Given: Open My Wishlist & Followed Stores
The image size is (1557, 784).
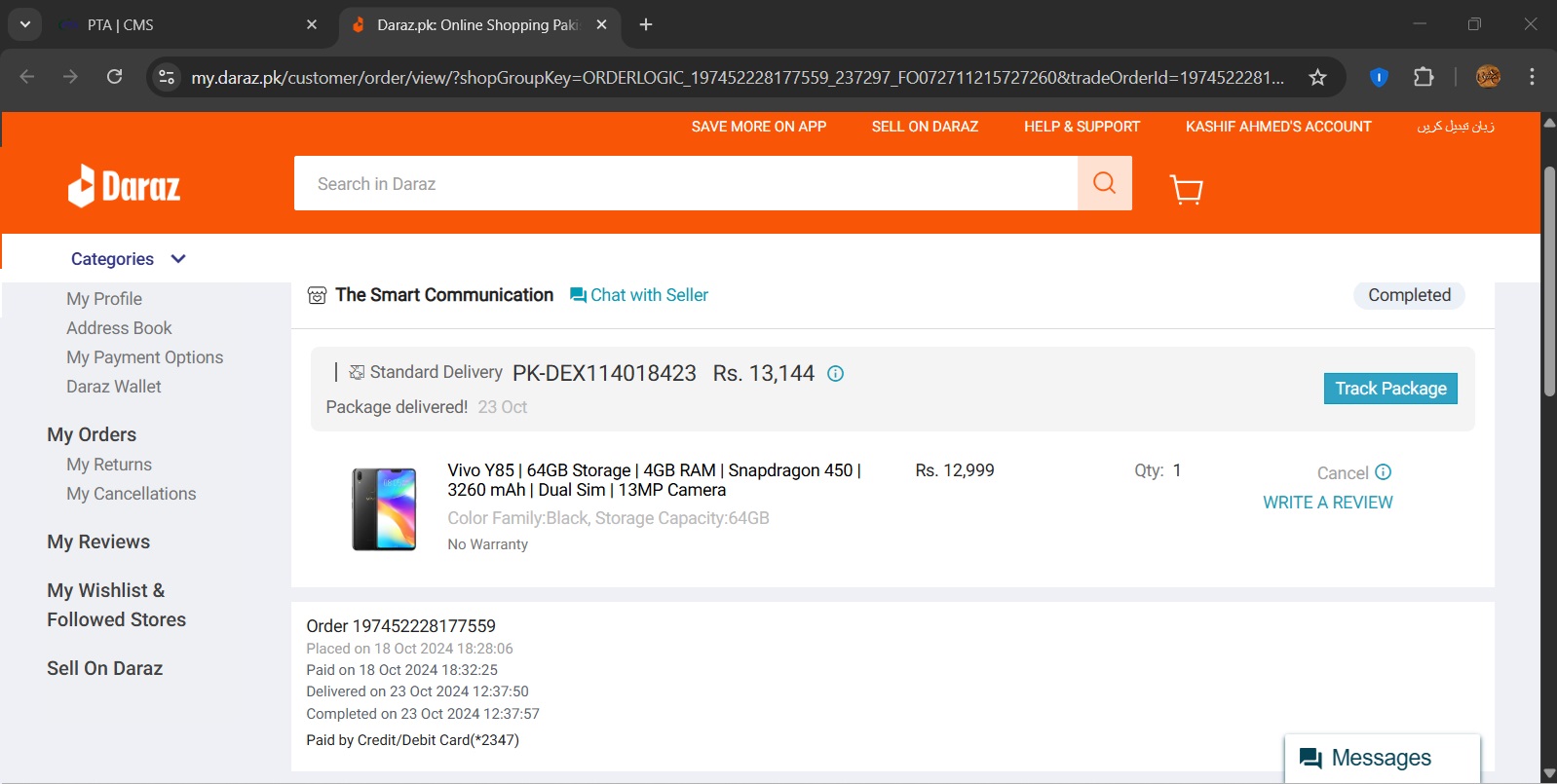Looking at the screenshot, I should pos(117,605).
